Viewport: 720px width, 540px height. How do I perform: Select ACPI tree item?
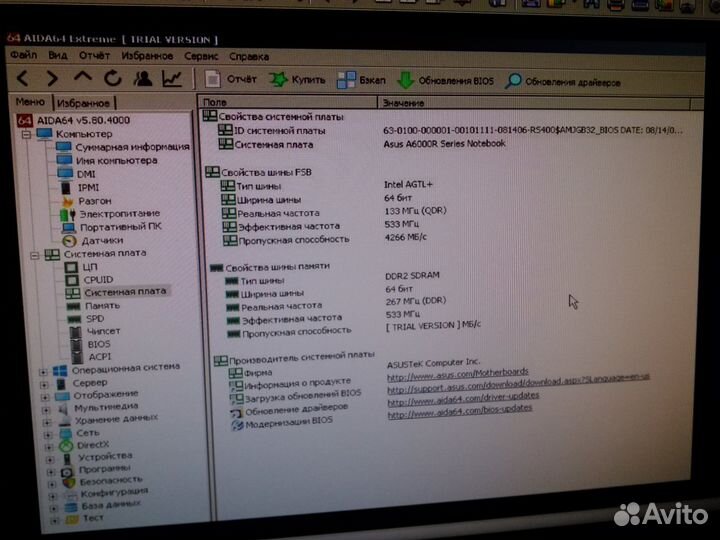pyautogui.click(x=100, y=357)
